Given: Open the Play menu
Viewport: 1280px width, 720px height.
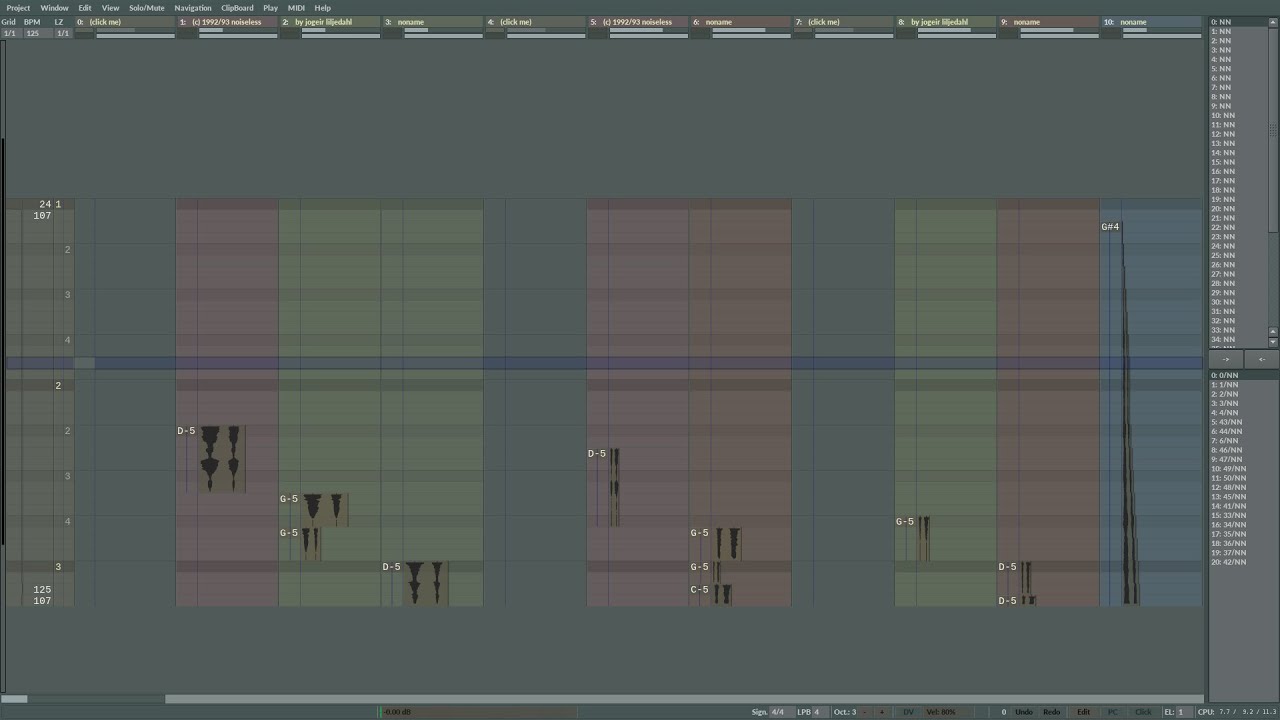Looking at the screenshot, I should (270, 8).
